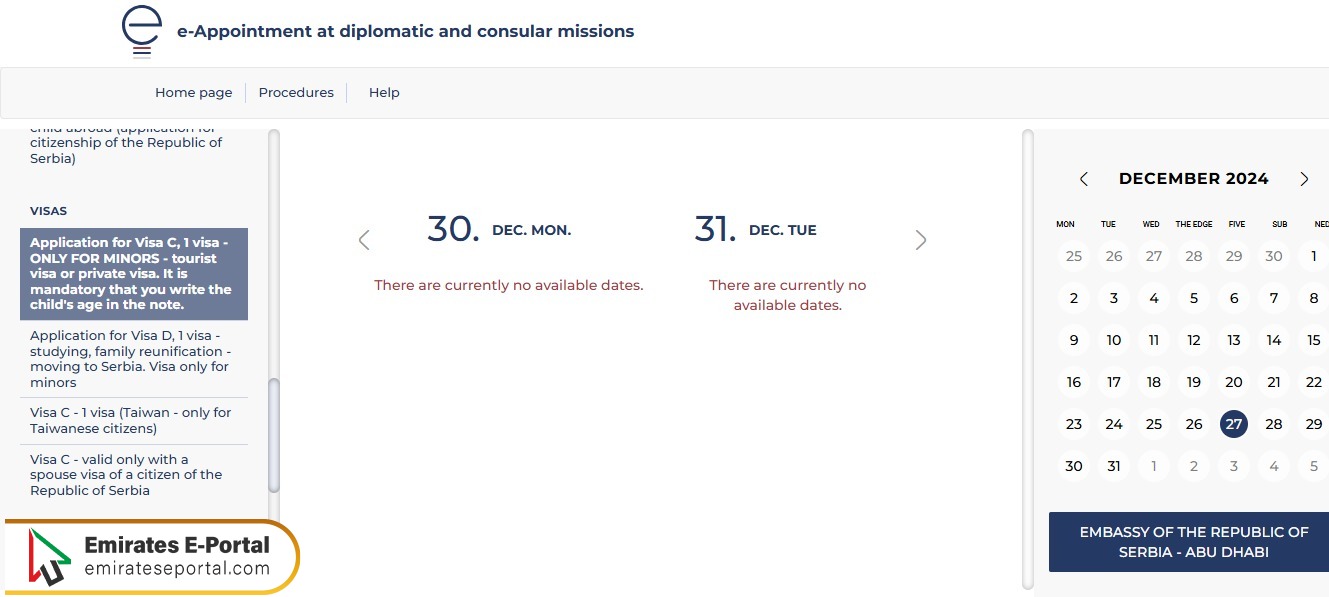Advance calendar to January with right chevron
Viewport: 1329px width, 597px height.
point(1304,179)
